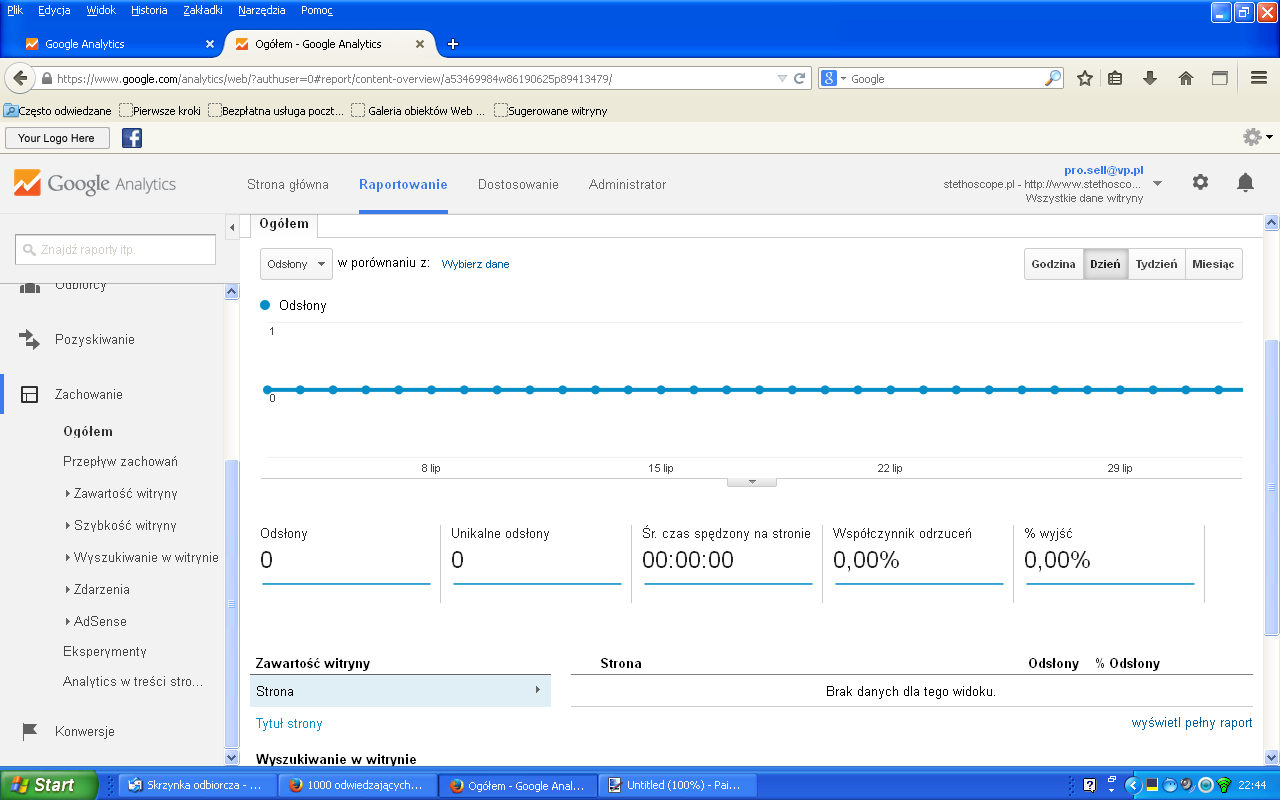Open the toolbar gear options dropdown

click(1257, 137)
